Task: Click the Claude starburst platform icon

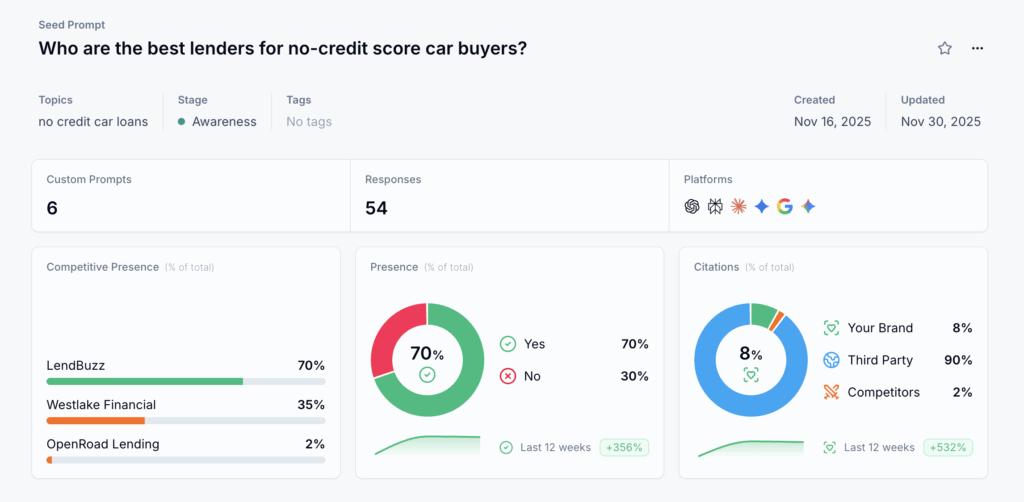Action: click(x=738, y=206)
